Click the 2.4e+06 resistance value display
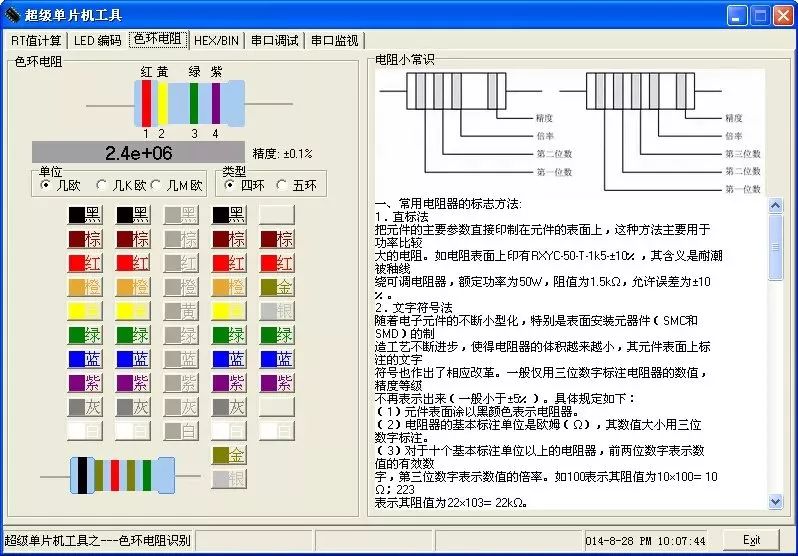The width and height of the screenshot is (798, 556). [138, 153]
